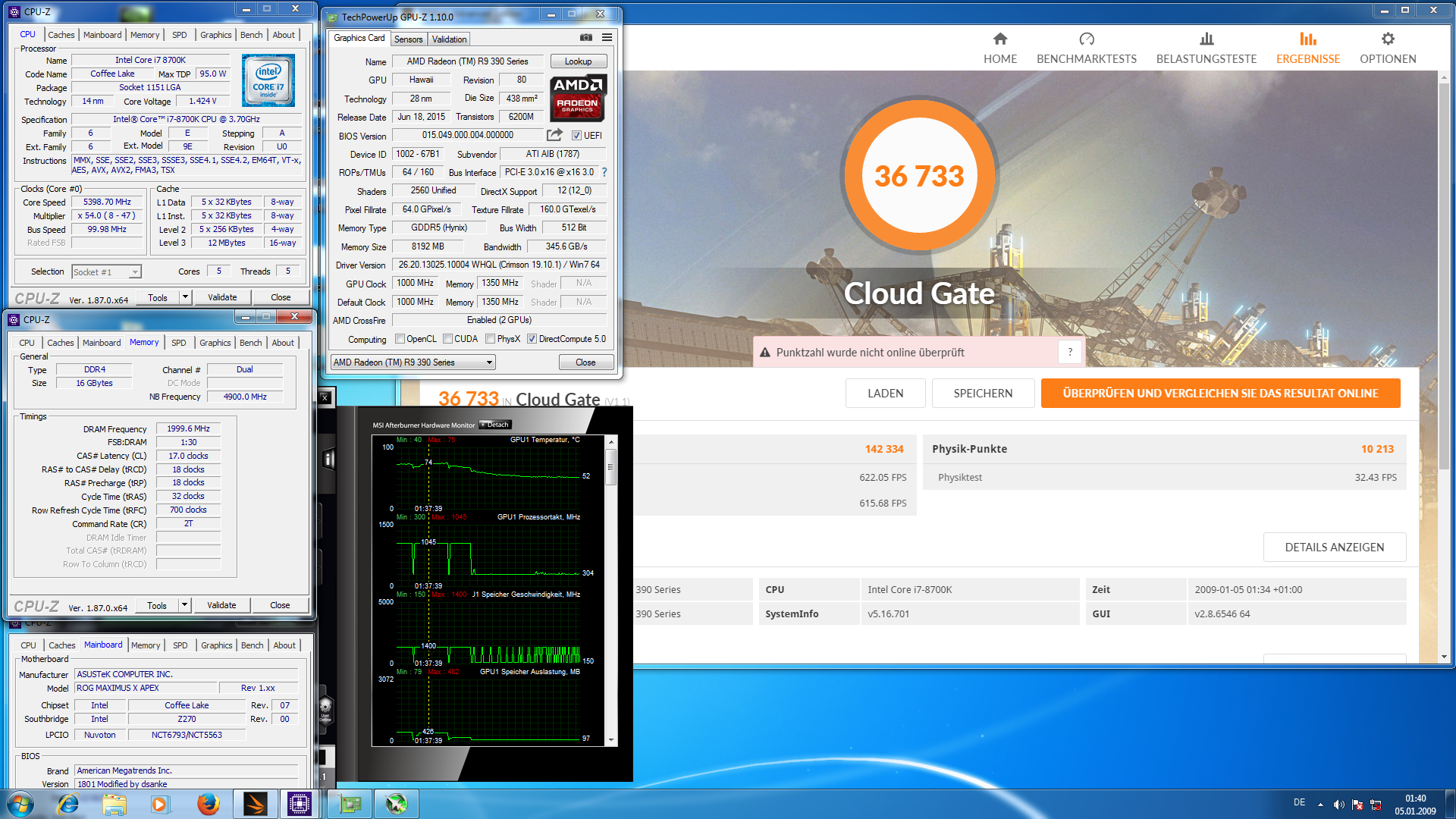
Task: Click Tools button in the top CPU-Z window
Action: click(x=158, y=297)
